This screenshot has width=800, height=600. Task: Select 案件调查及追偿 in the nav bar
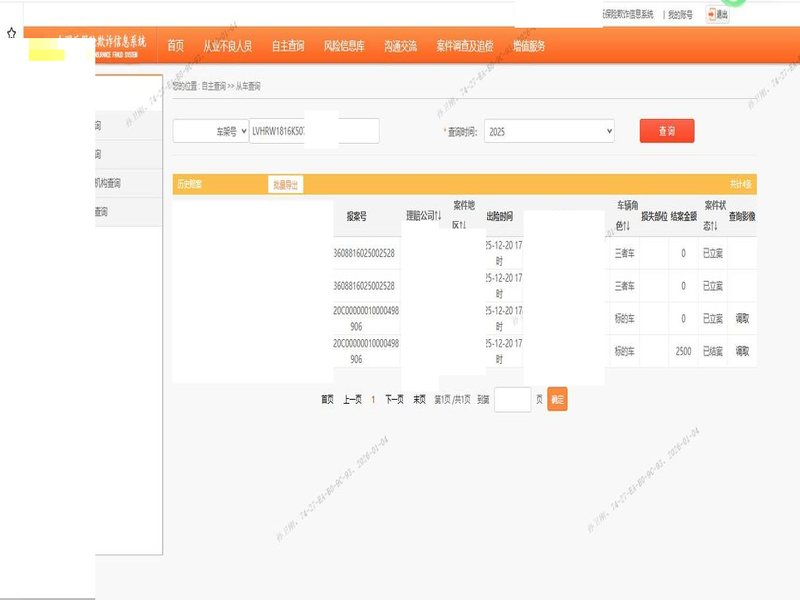(x=465, y=46)
